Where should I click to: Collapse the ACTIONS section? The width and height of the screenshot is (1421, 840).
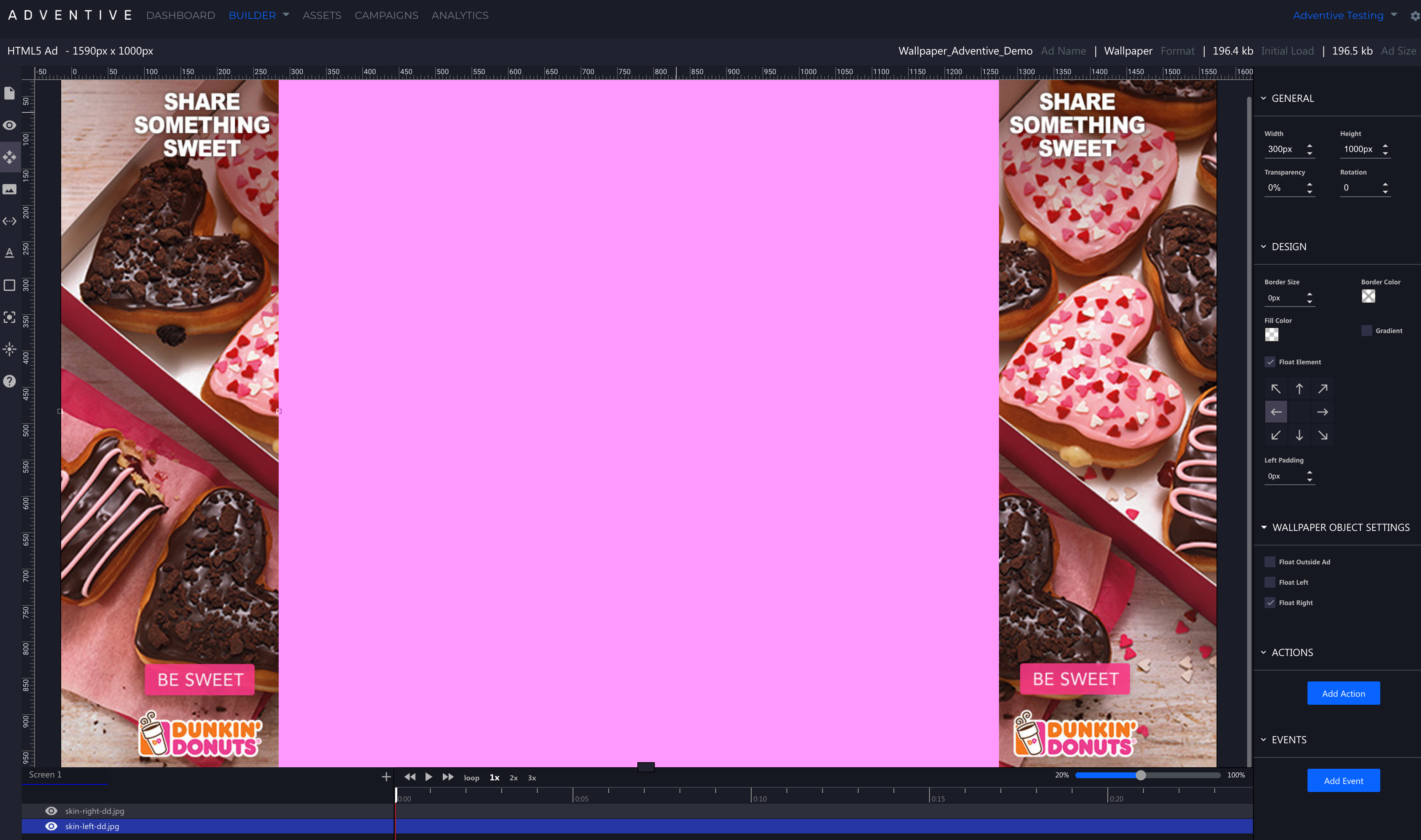1263,653
